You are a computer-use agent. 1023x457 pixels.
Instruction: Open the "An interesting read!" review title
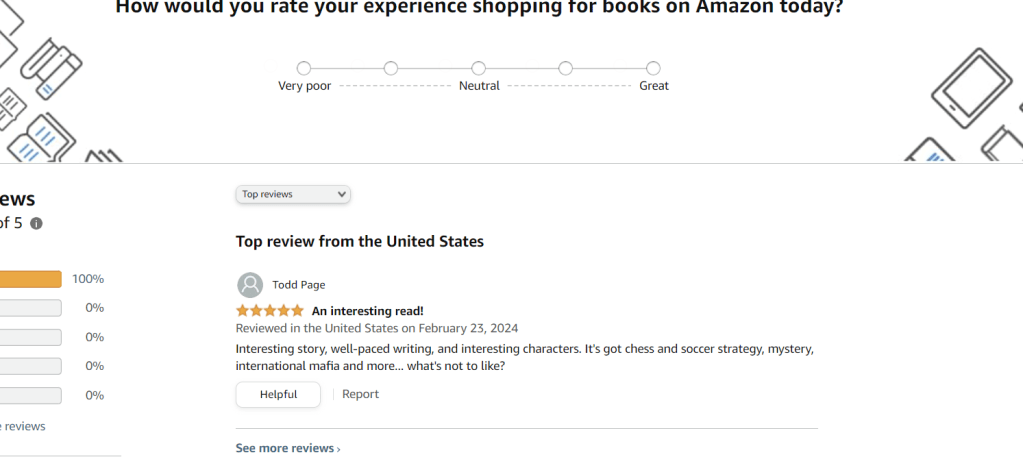367,311
